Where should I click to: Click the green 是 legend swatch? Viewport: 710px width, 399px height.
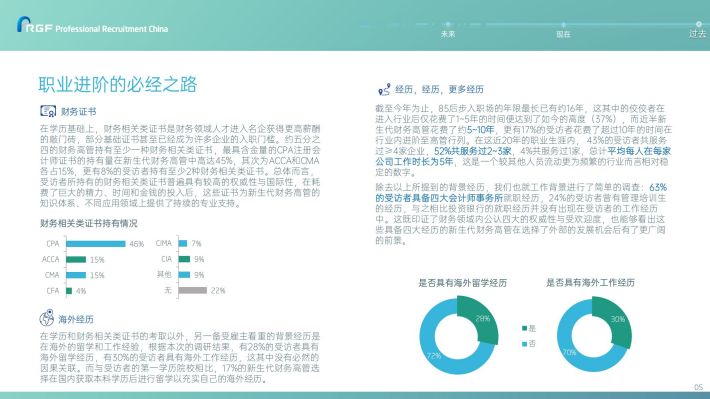click(524, 328)
